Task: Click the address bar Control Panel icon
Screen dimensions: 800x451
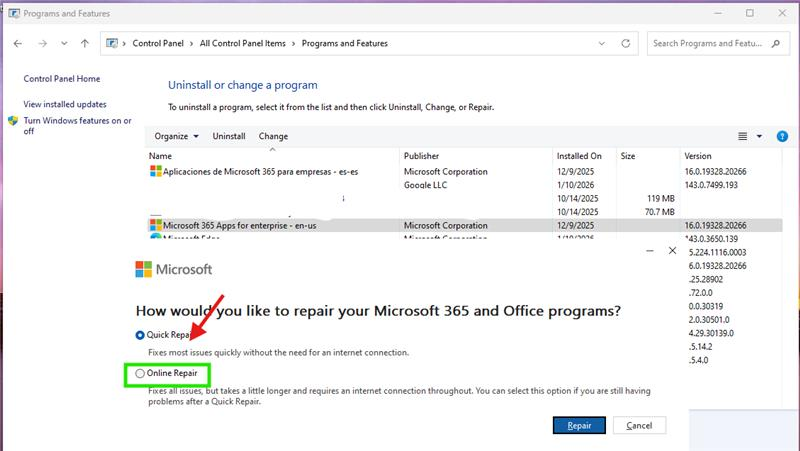Action: 112,43
